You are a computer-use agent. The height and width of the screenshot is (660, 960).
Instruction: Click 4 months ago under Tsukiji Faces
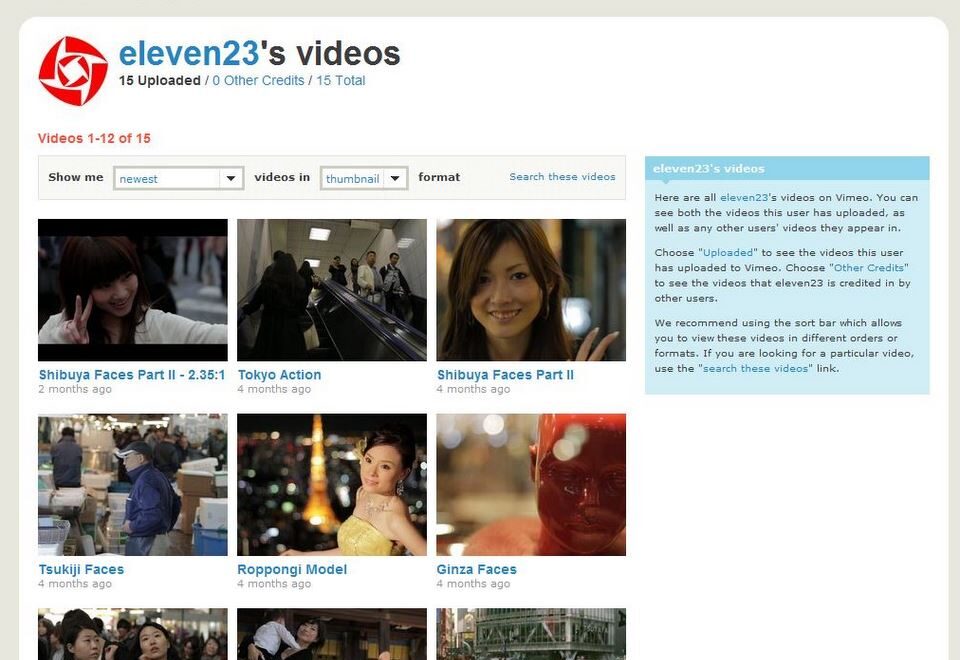point(75,584)
